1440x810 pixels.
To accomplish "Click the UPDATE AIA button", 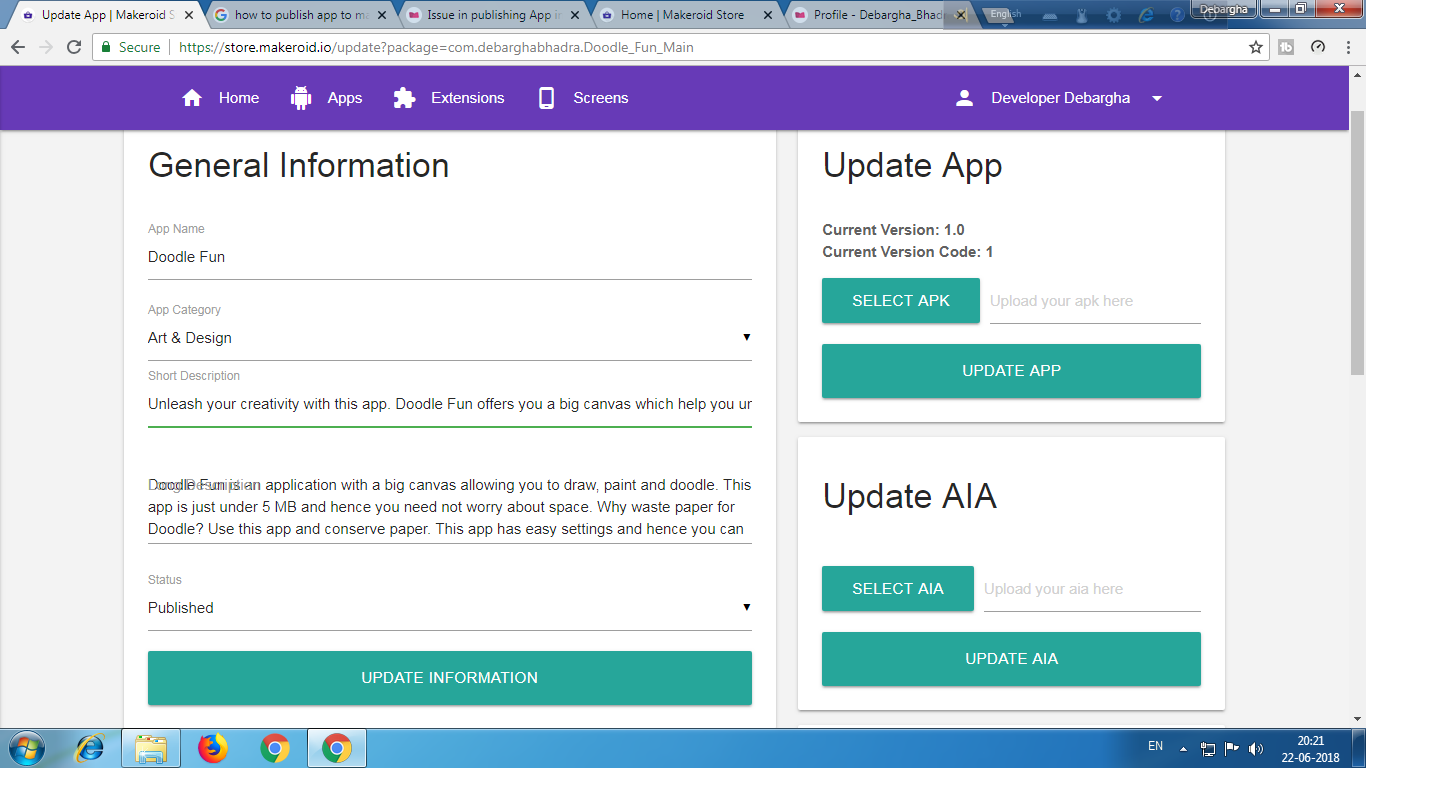I will point(1011,659).
